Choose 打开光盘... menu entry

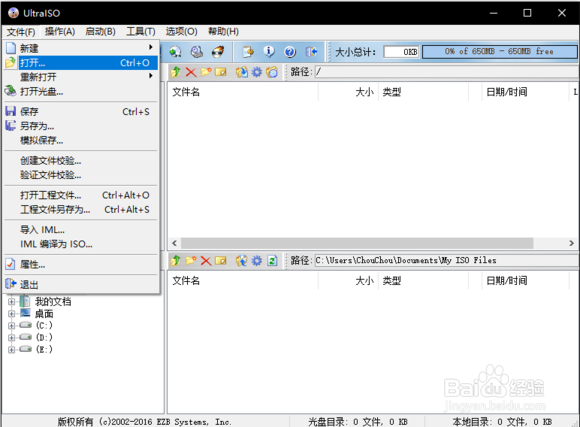point(81,91)
